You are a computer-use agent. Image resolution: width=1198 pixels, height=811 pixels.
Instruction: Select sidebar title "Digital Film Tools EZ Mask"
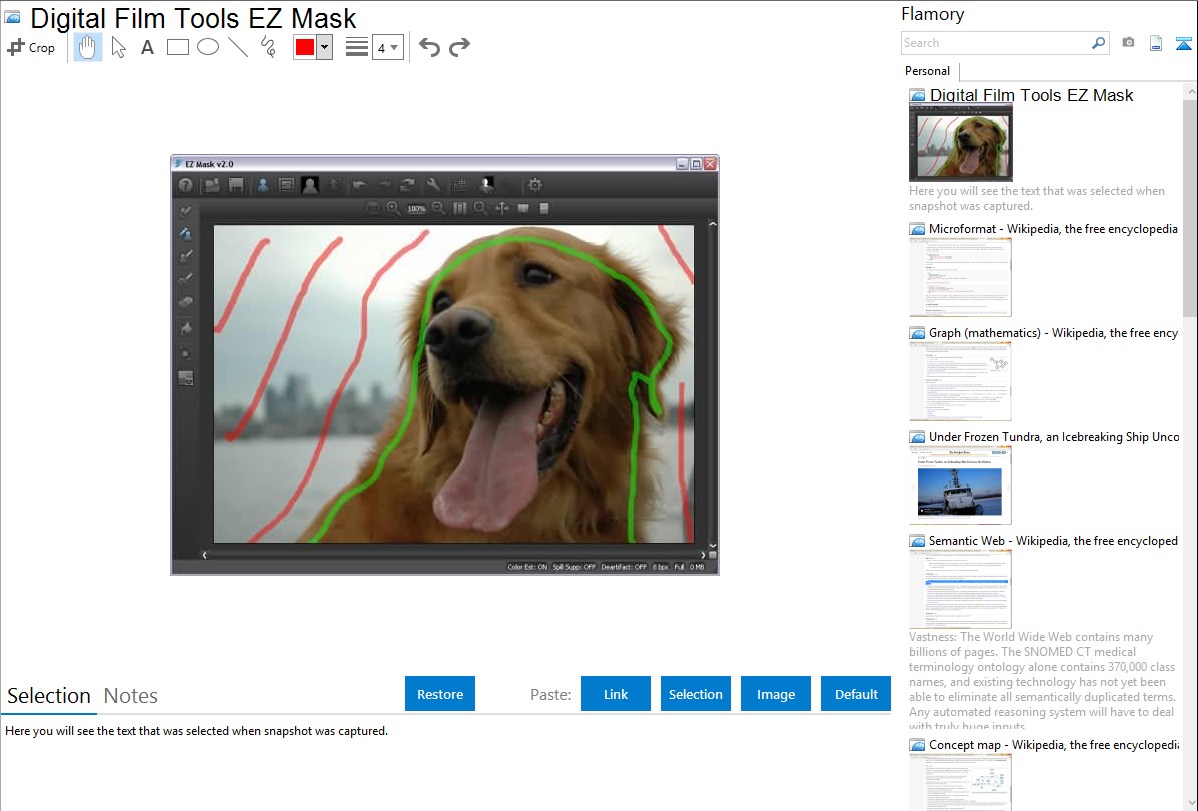pos(1031,96)
